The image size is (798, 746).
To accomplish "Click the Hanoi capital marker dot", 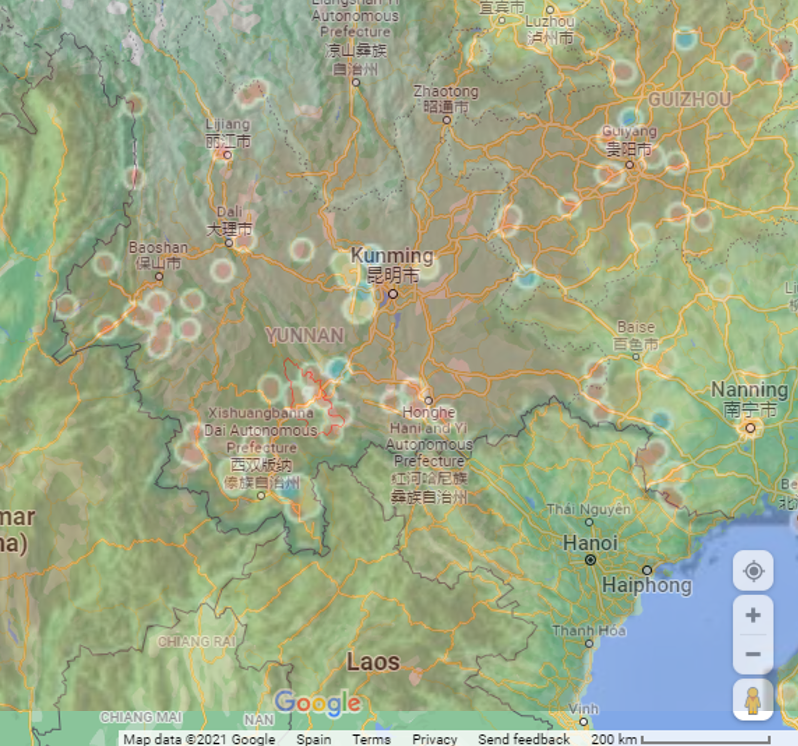I will point(591,560).
